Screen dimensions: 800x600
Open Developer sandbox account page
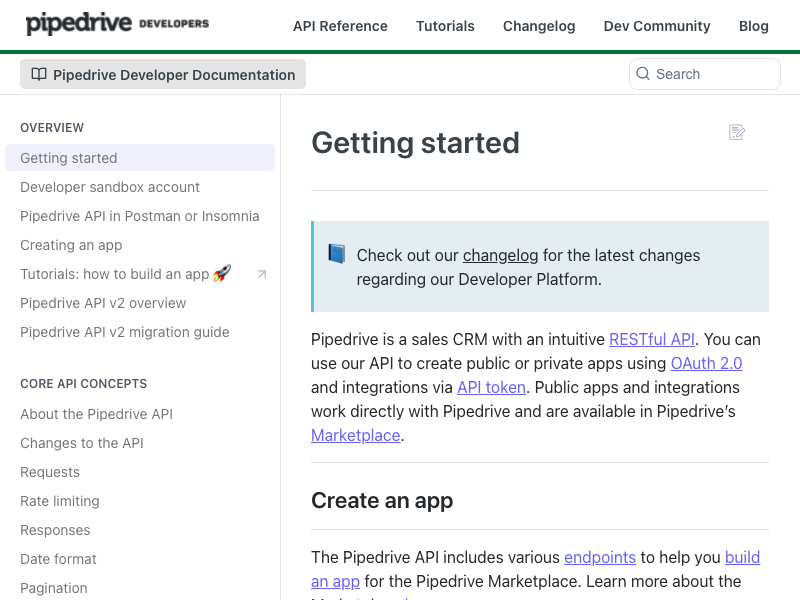tap(110, 187)
